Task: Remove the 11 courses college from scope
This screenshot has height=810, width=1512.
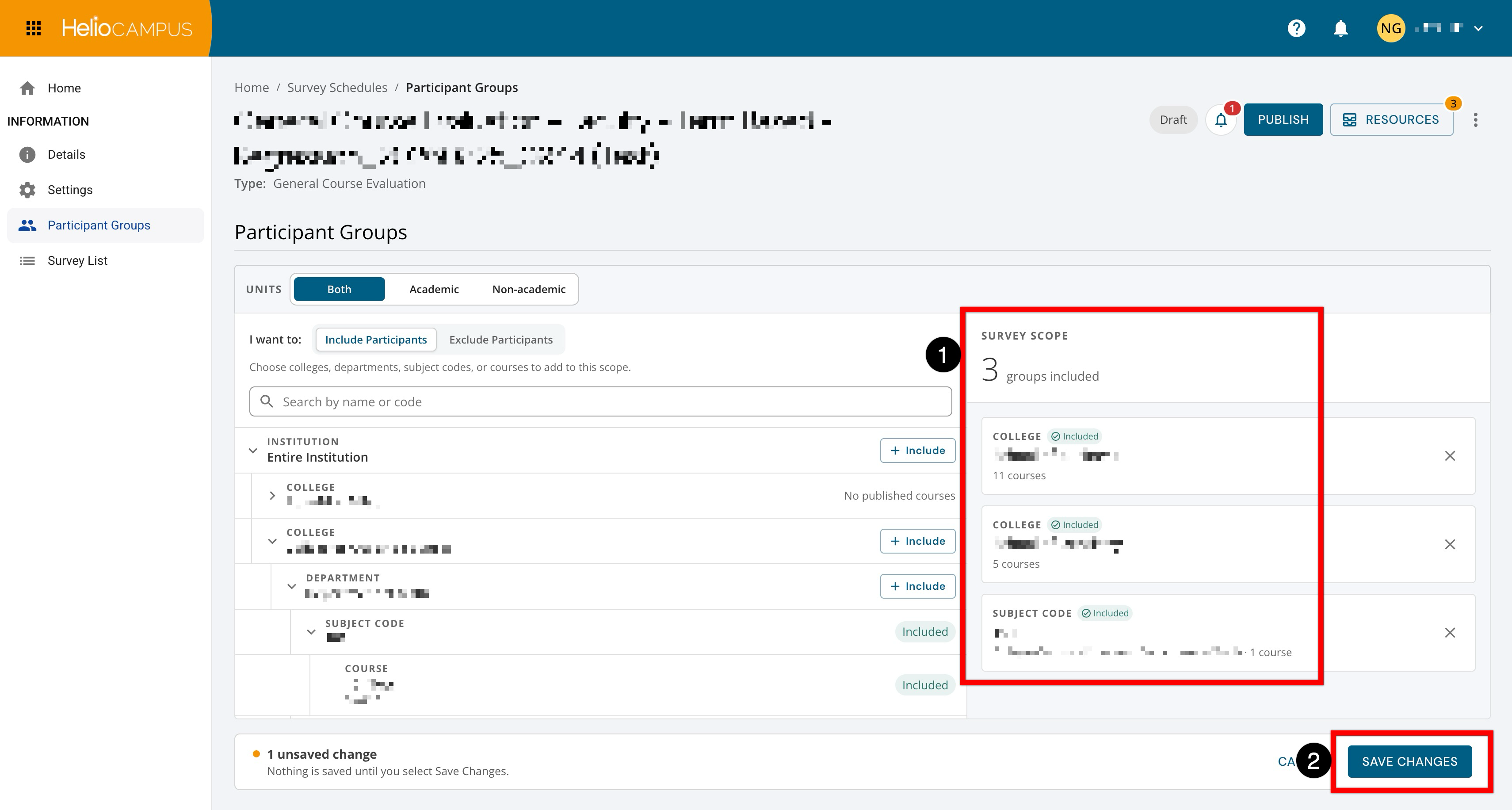Action: click(1450, 456)
